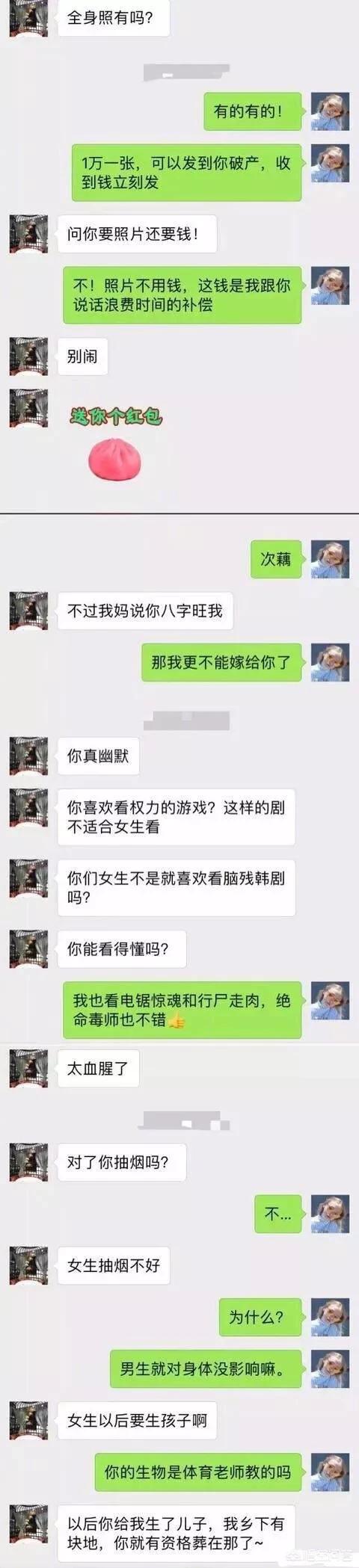
Task: Select the "你能看得懂吗?" message
Action: coord(122,949)
